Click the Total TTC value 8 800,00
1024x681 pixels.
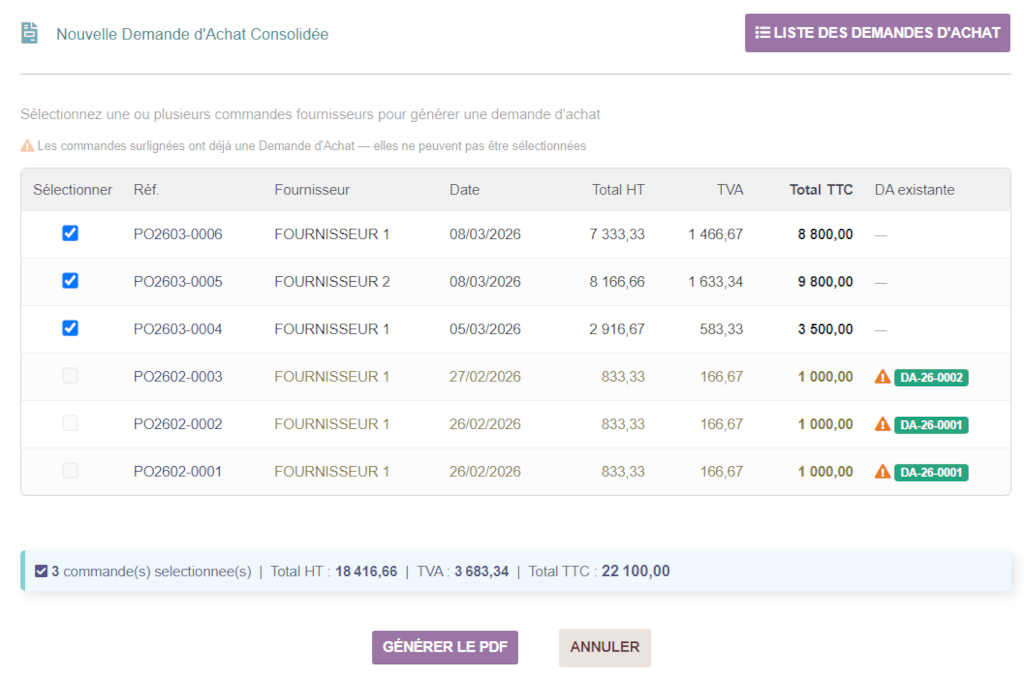pyautogui.click(x=825, y=234)
